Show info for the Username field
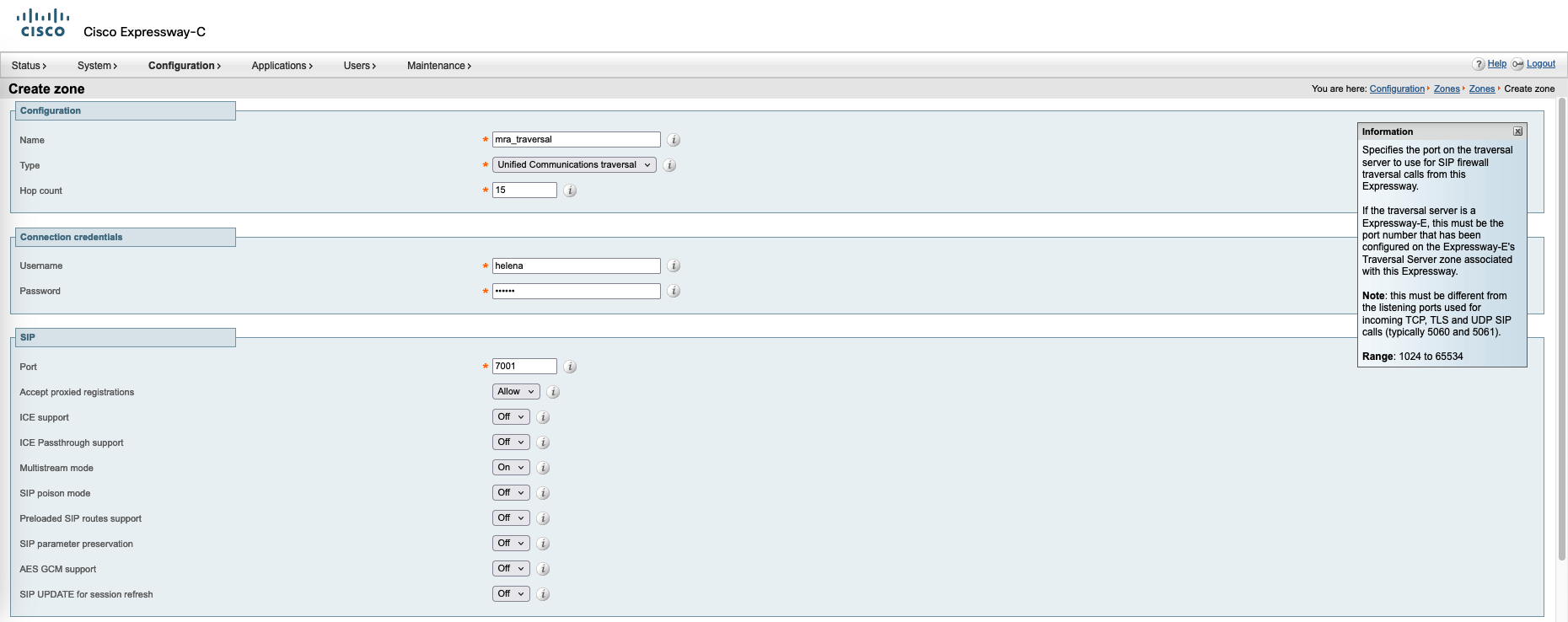This screenshot has width=1568, height=622. 674,266
